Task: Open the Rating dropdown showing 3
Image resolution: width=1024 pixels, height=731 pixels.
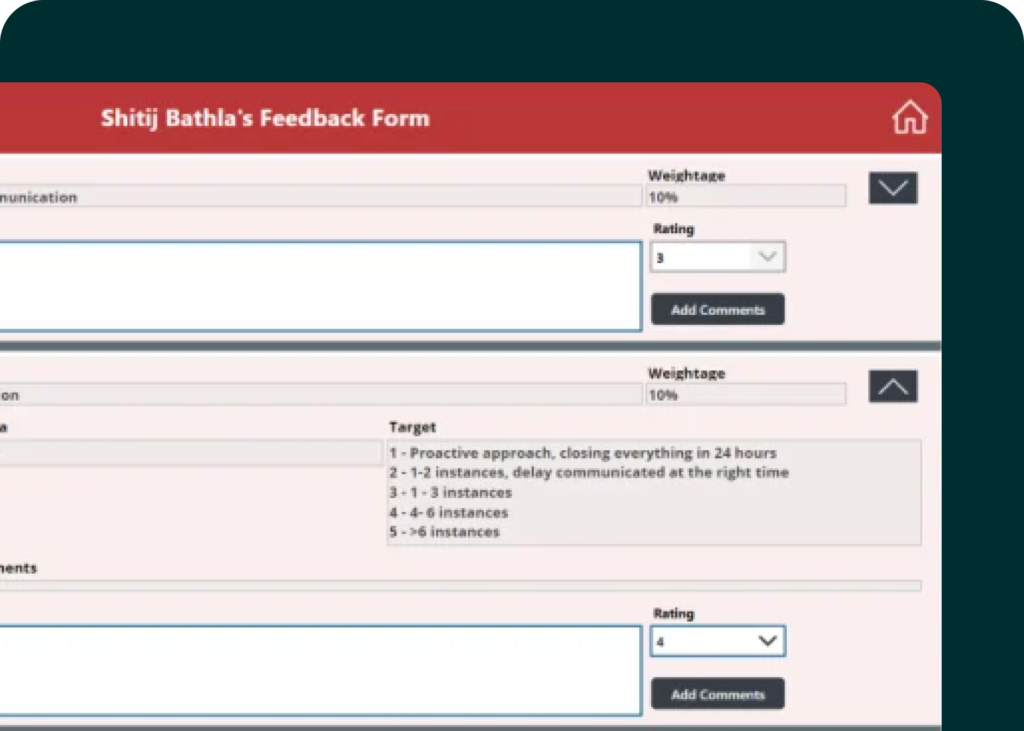Action: pyautogui.click(x=717, y=257)
